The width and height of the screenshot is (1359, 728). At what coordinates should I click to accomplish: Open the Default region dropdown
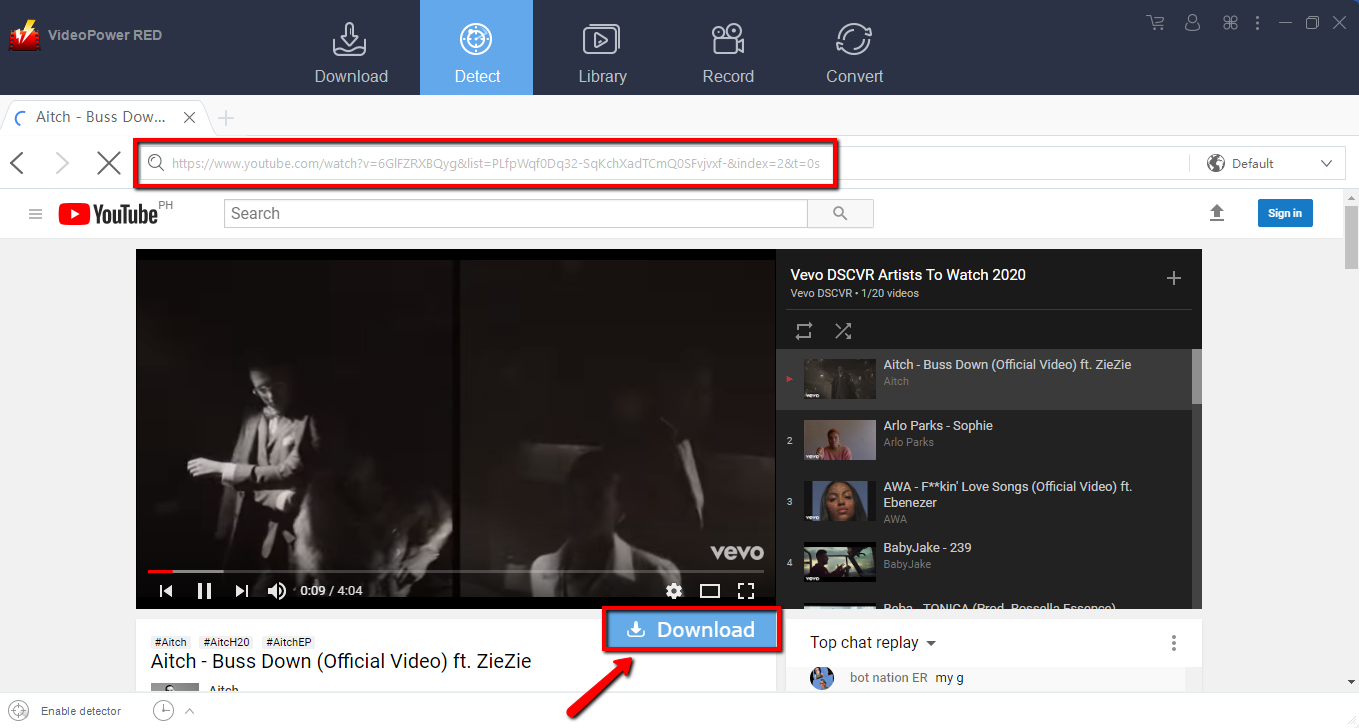coord(1269,163)
